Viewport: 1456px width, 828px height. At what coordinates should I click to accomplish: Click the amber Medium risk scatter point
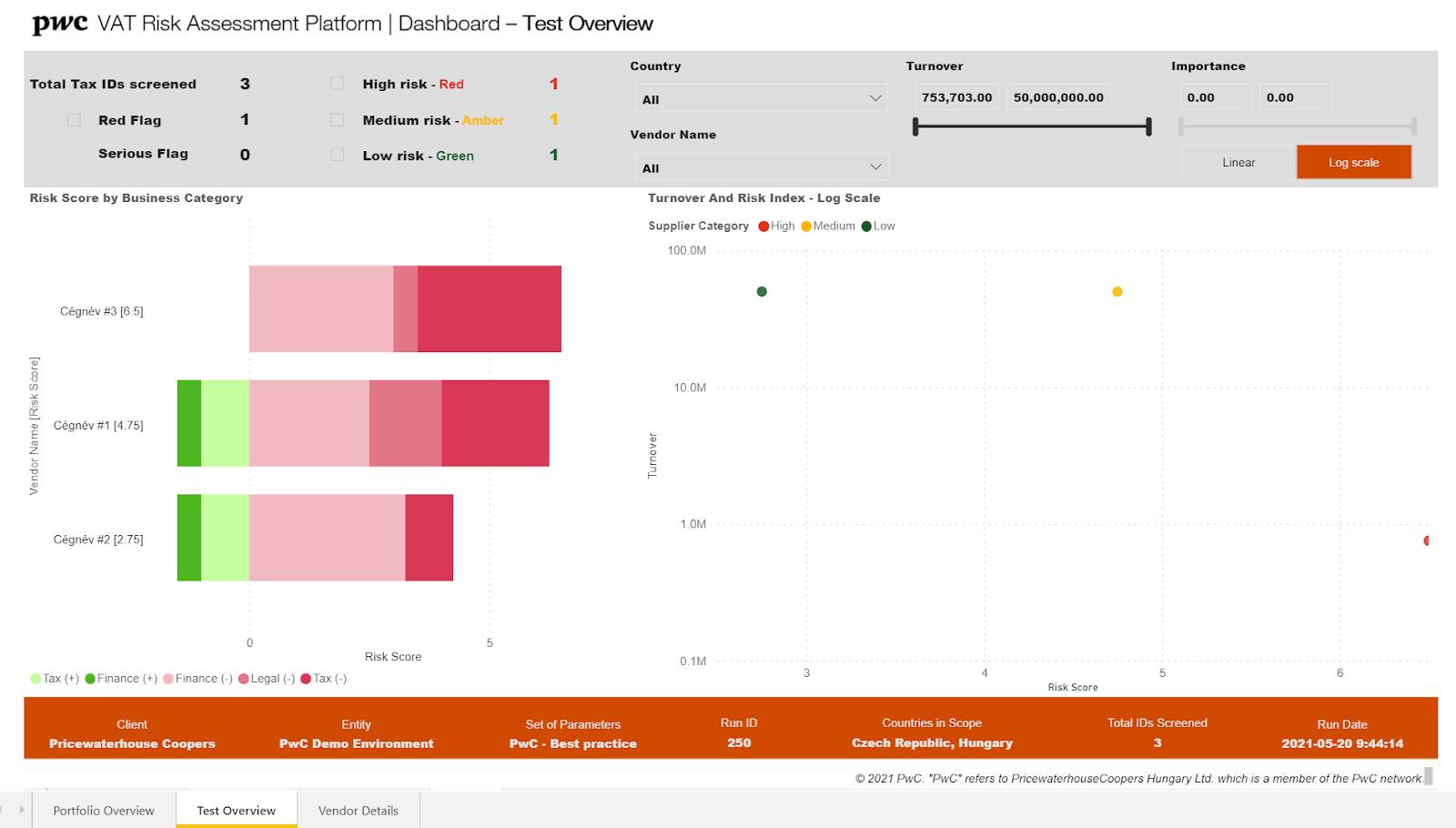click(x=1117, y=292)
